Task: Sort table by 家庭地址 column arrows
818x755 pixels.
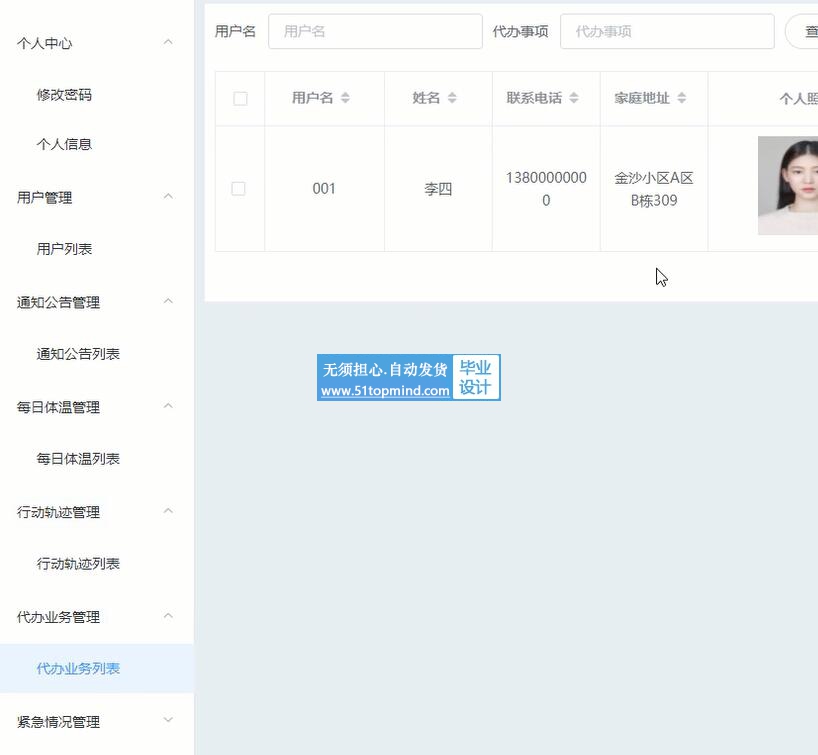Action: (x=682, y=98)
